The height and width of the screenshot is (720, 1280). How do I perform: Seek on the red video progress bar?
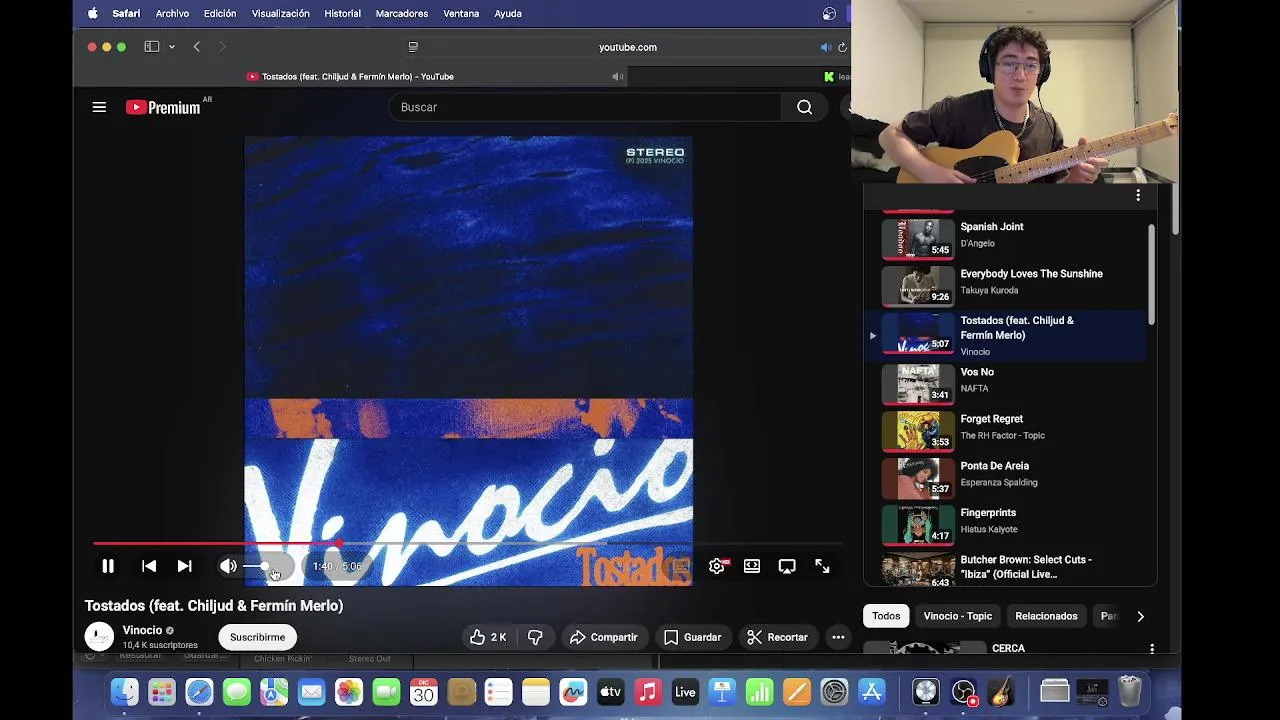(x=467, y=544)
